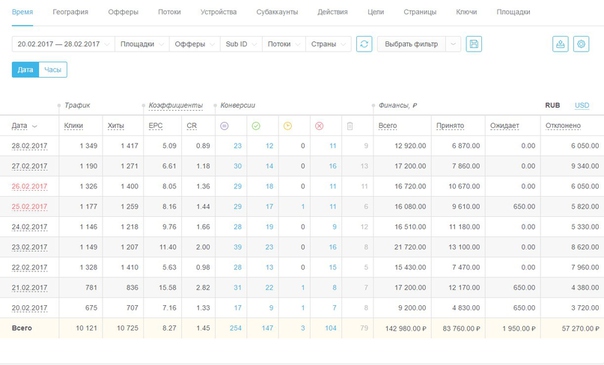Click the save filter icon

click(x=474, y=44)
